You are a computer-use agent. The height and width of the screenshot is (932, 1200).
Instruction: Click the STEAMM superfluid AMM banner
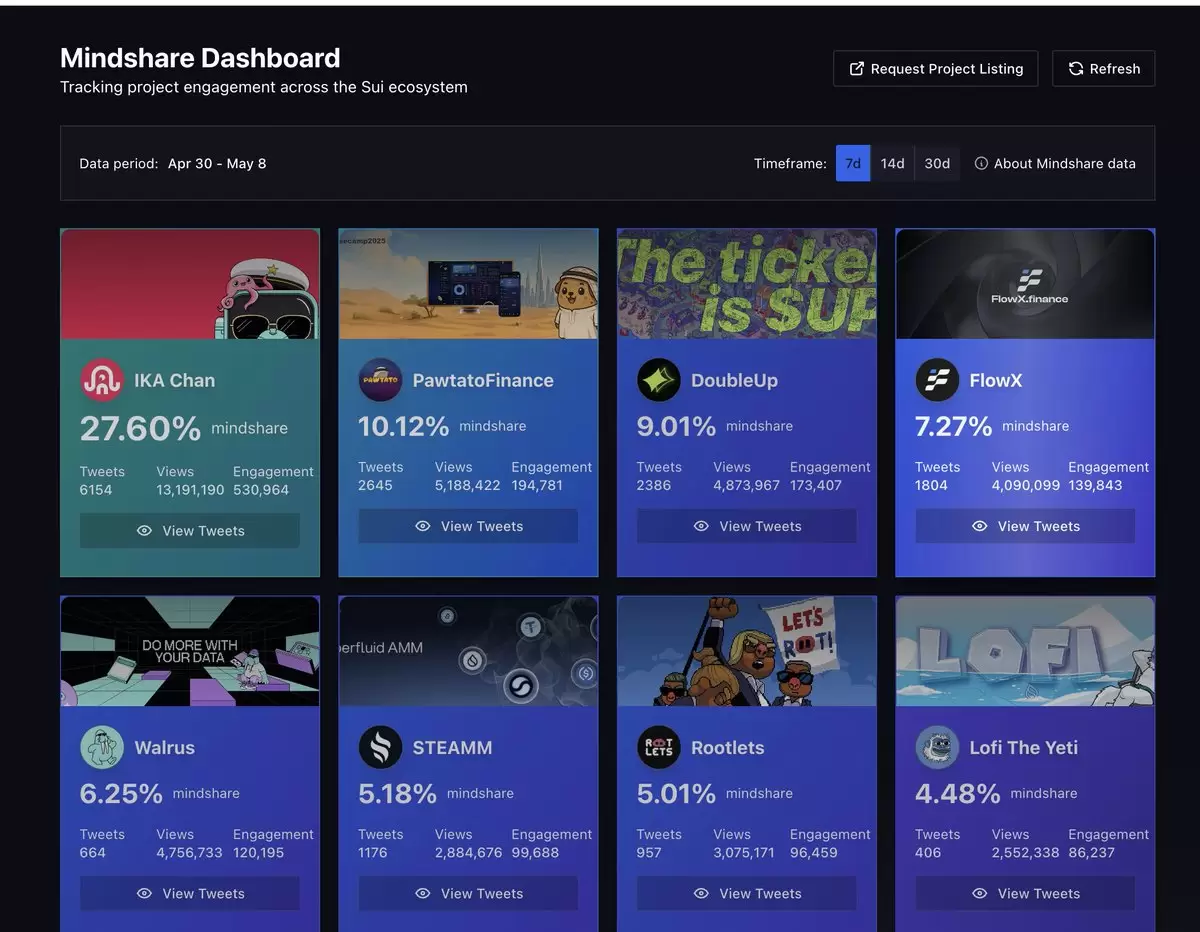(468, 651)
